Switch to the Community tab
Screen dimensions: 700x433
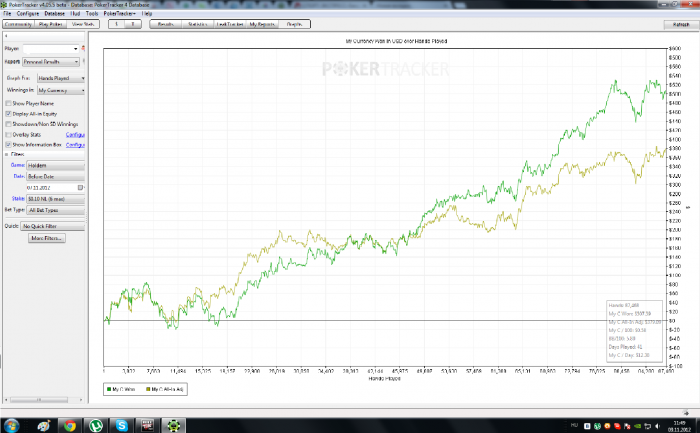point(18,24)
